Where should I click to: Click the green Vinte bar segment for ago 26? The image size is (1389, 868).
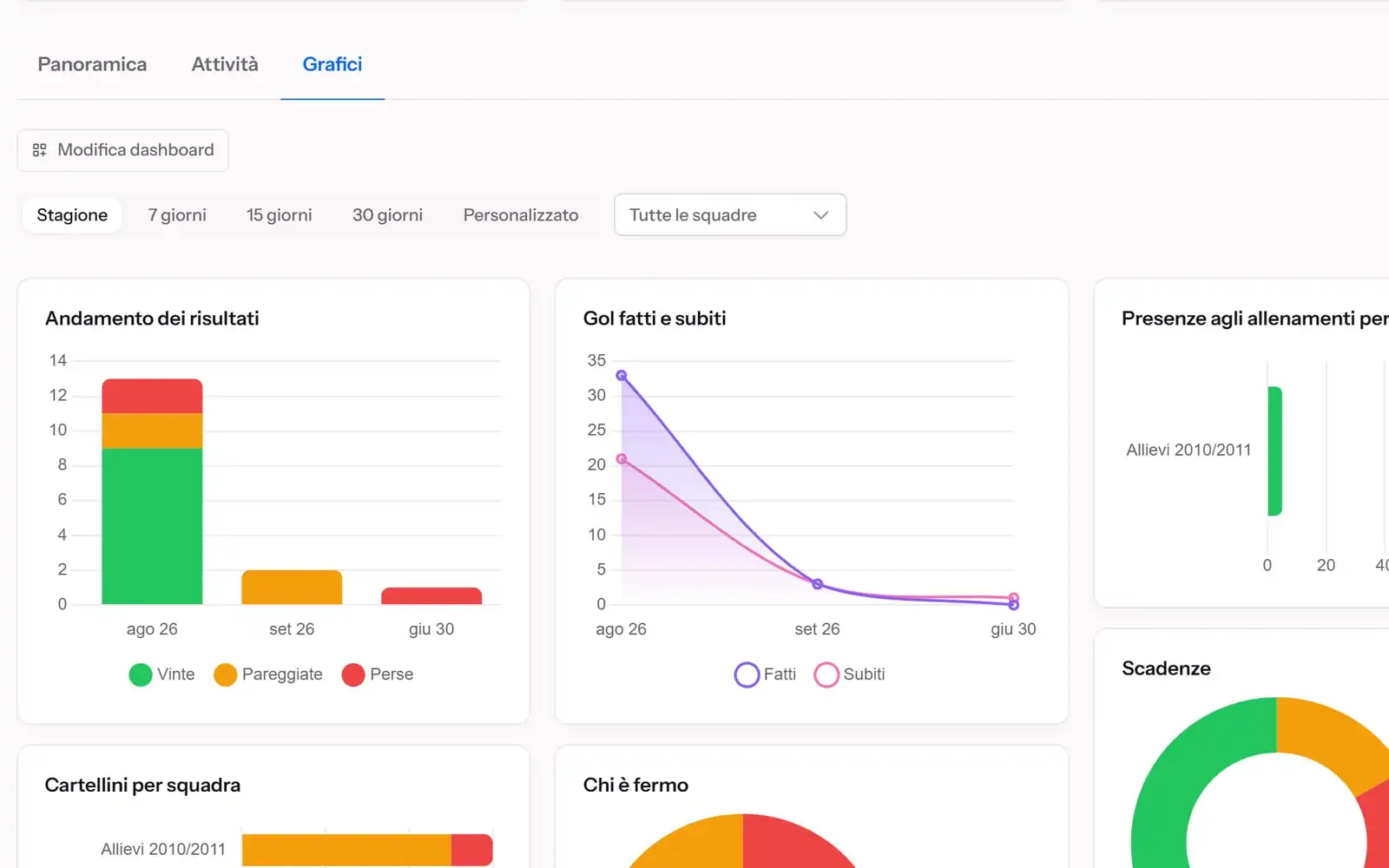(x=152, y=526)
